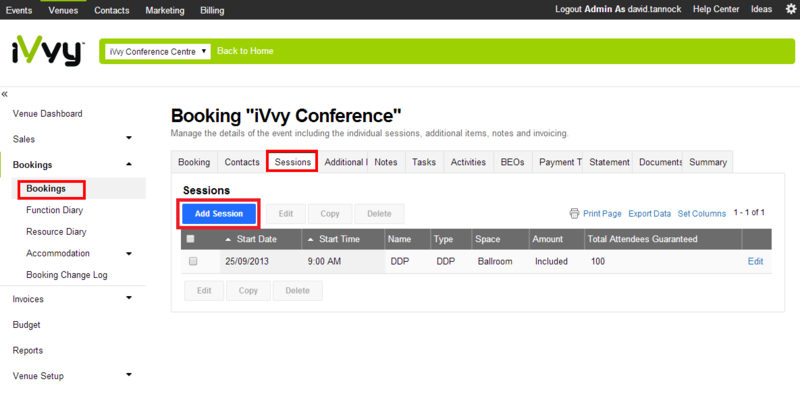
Task: Click the iVvy logo
Action: [47, 51]
